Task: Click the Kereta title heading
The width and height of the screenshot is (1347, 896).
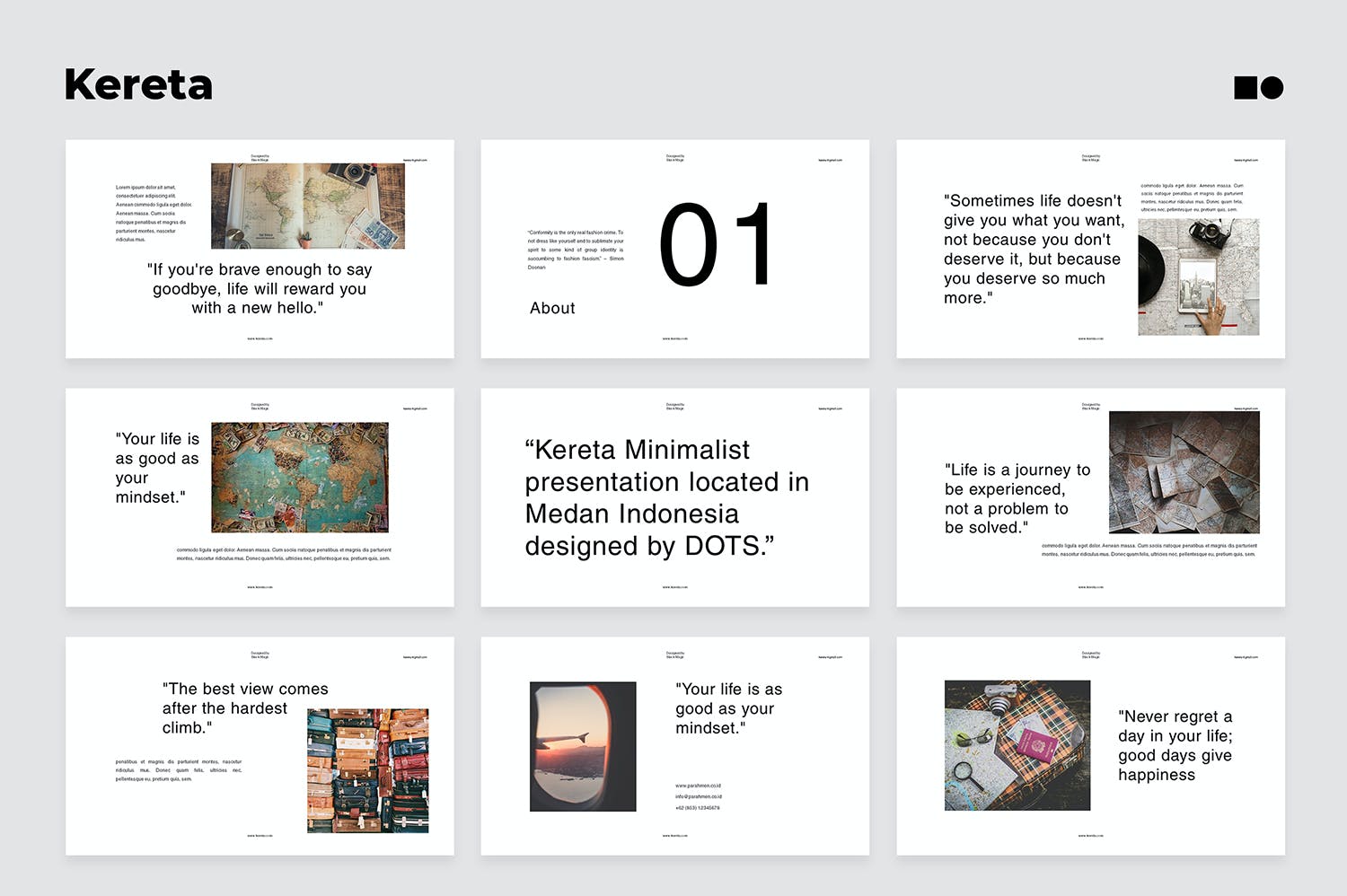Action: pyautogui.click(x=138, y=85)
